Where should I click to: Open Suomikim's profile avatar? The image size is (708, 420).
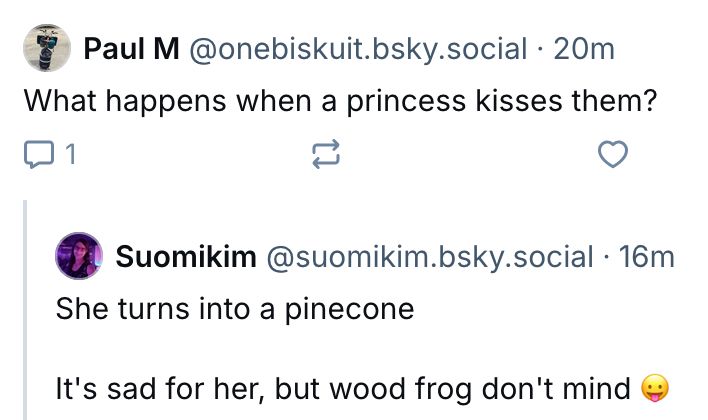pos(79,257)
